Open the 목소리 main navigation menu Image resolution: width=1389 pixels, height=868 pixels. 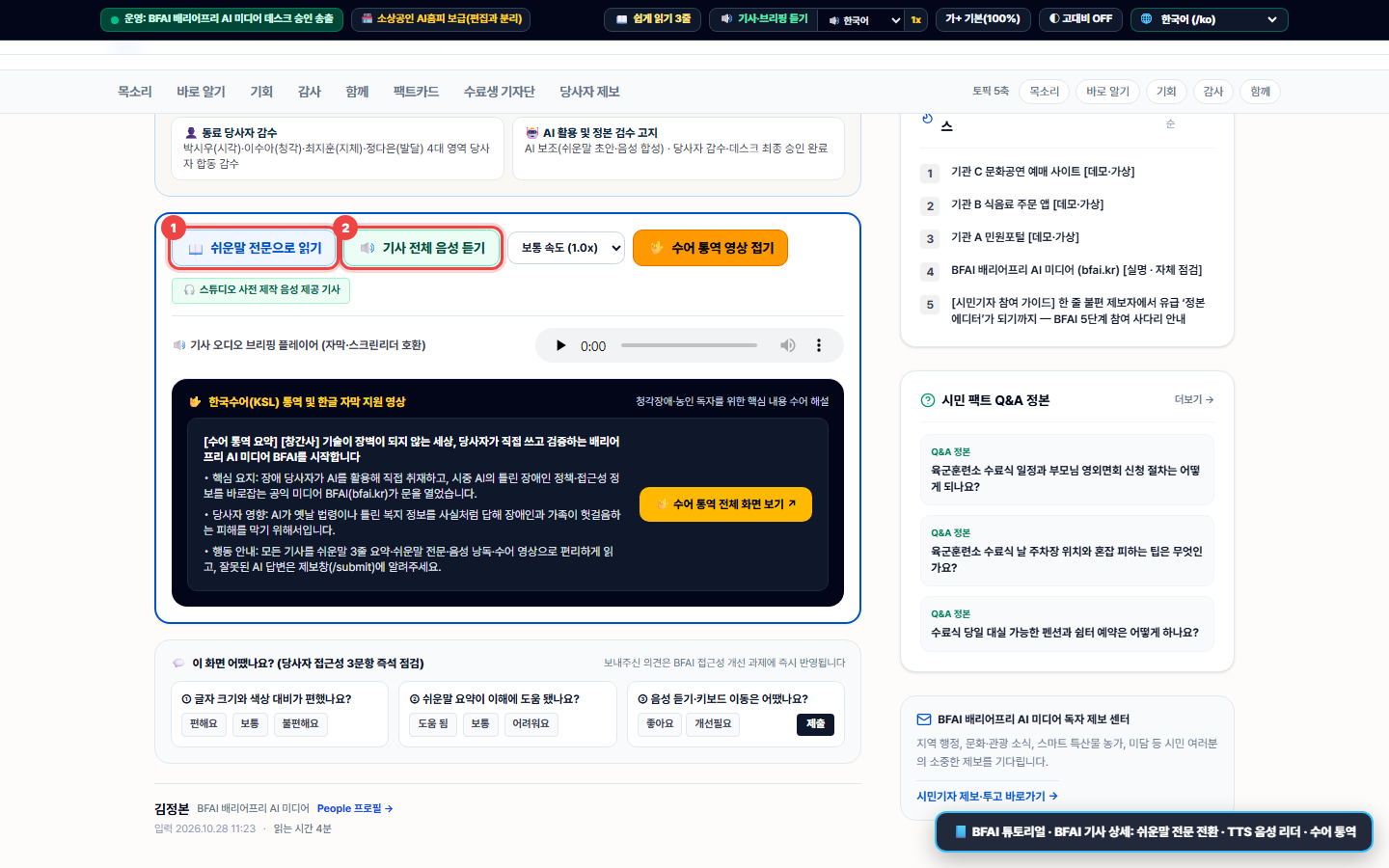pos(135,92)
